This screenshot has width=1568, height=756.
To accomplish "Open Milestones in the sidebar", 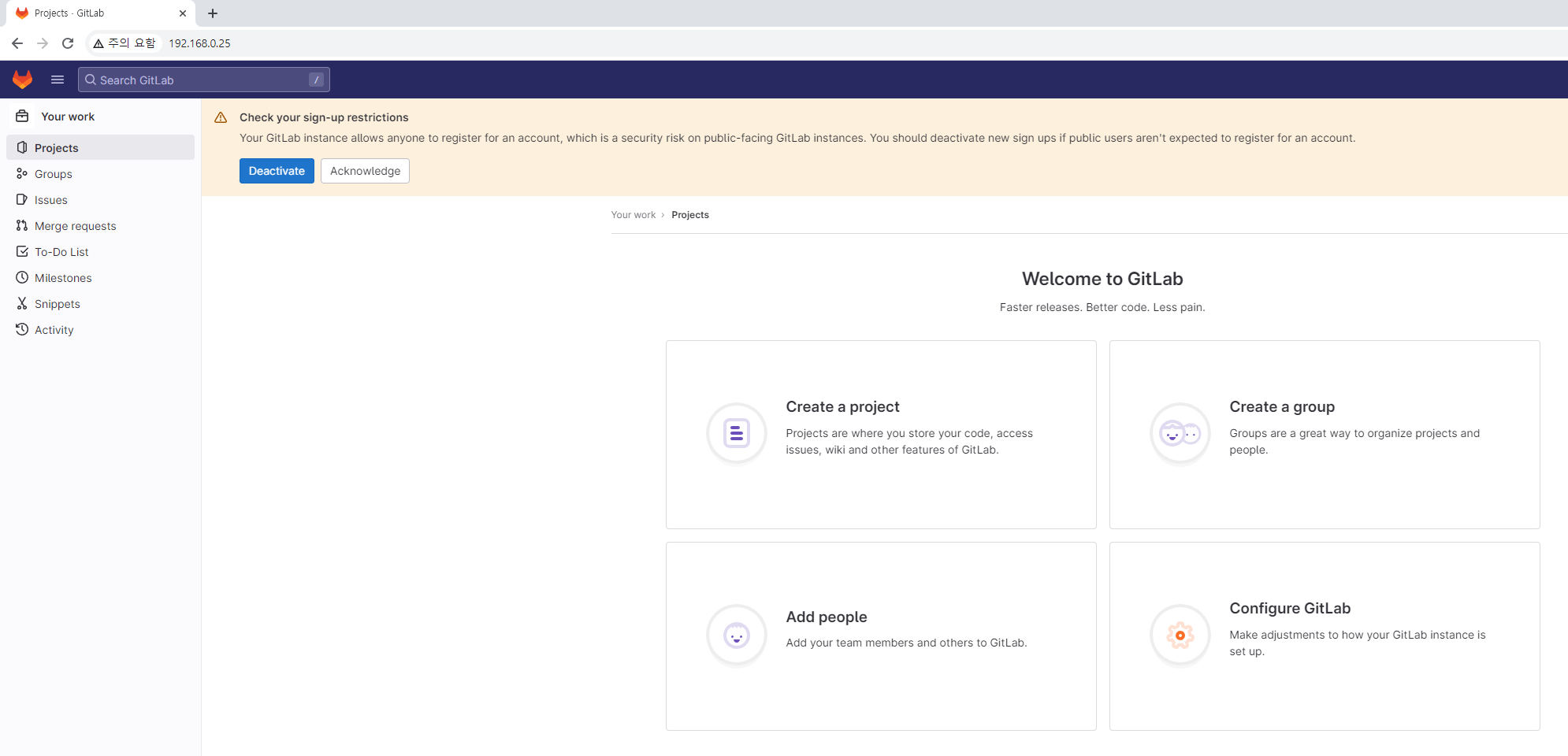I will [100, 277].
